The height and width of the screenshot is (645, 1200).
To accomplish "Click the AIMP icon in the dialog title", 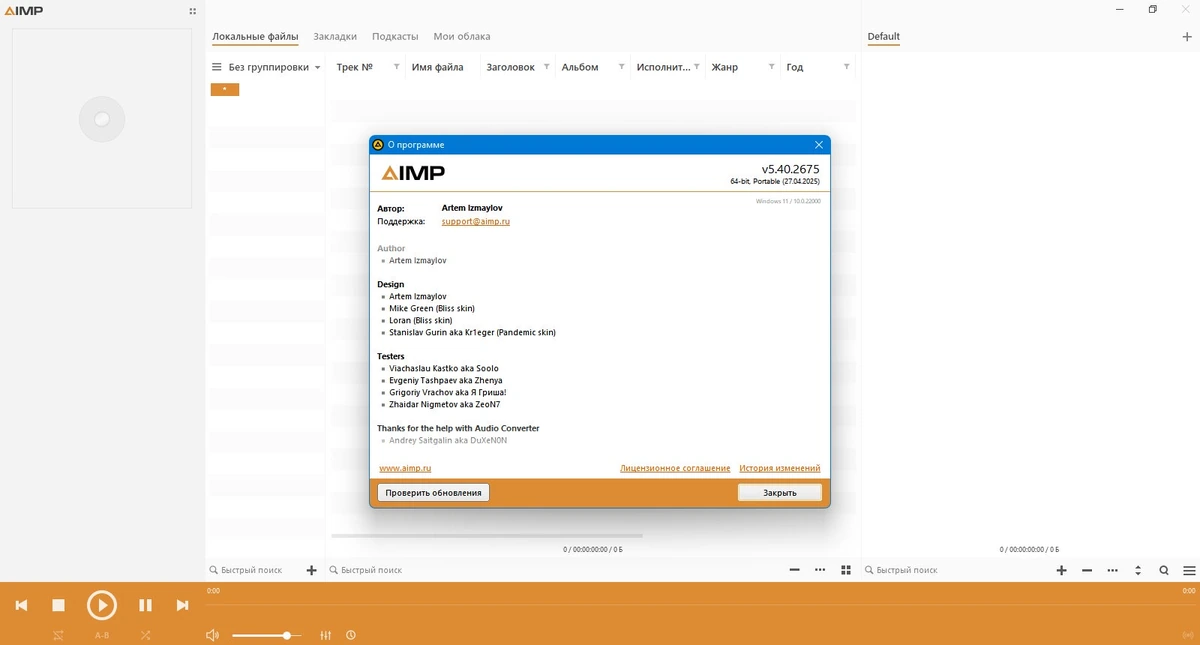I will (x=378, y=145).
